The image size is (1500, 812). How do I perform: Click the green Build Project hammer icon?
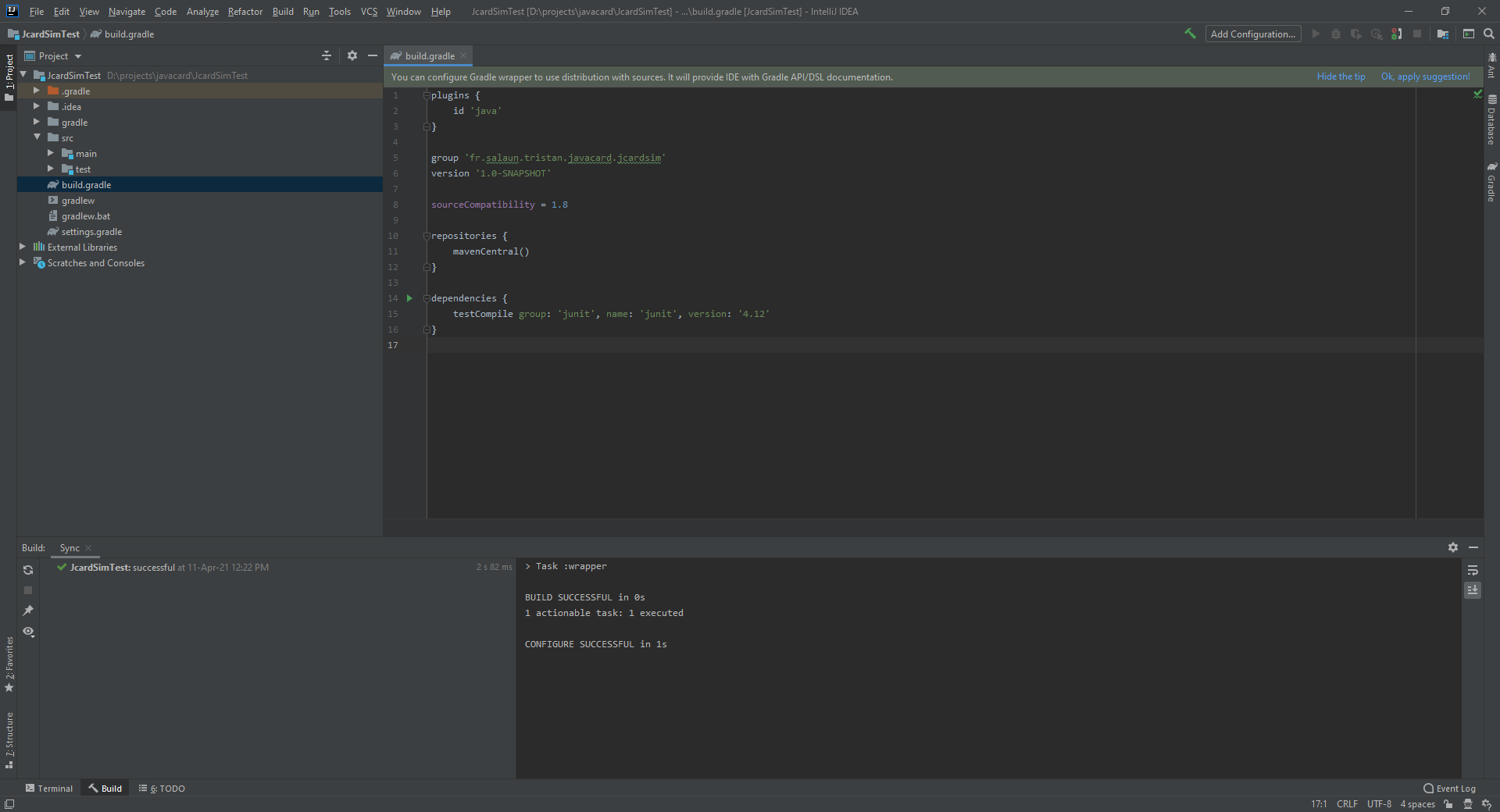click(1190, 34)
